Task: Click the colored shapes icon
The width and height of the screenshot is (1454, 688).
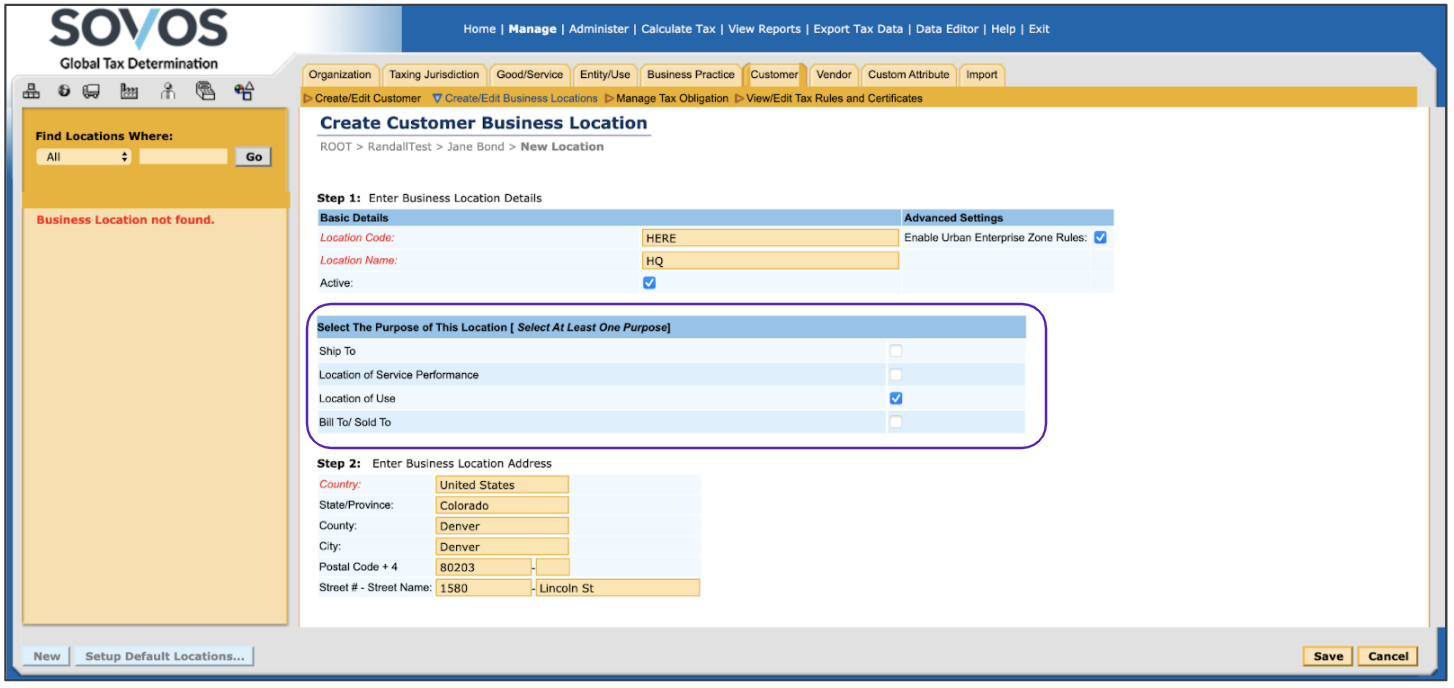Action: pos(244,92)
